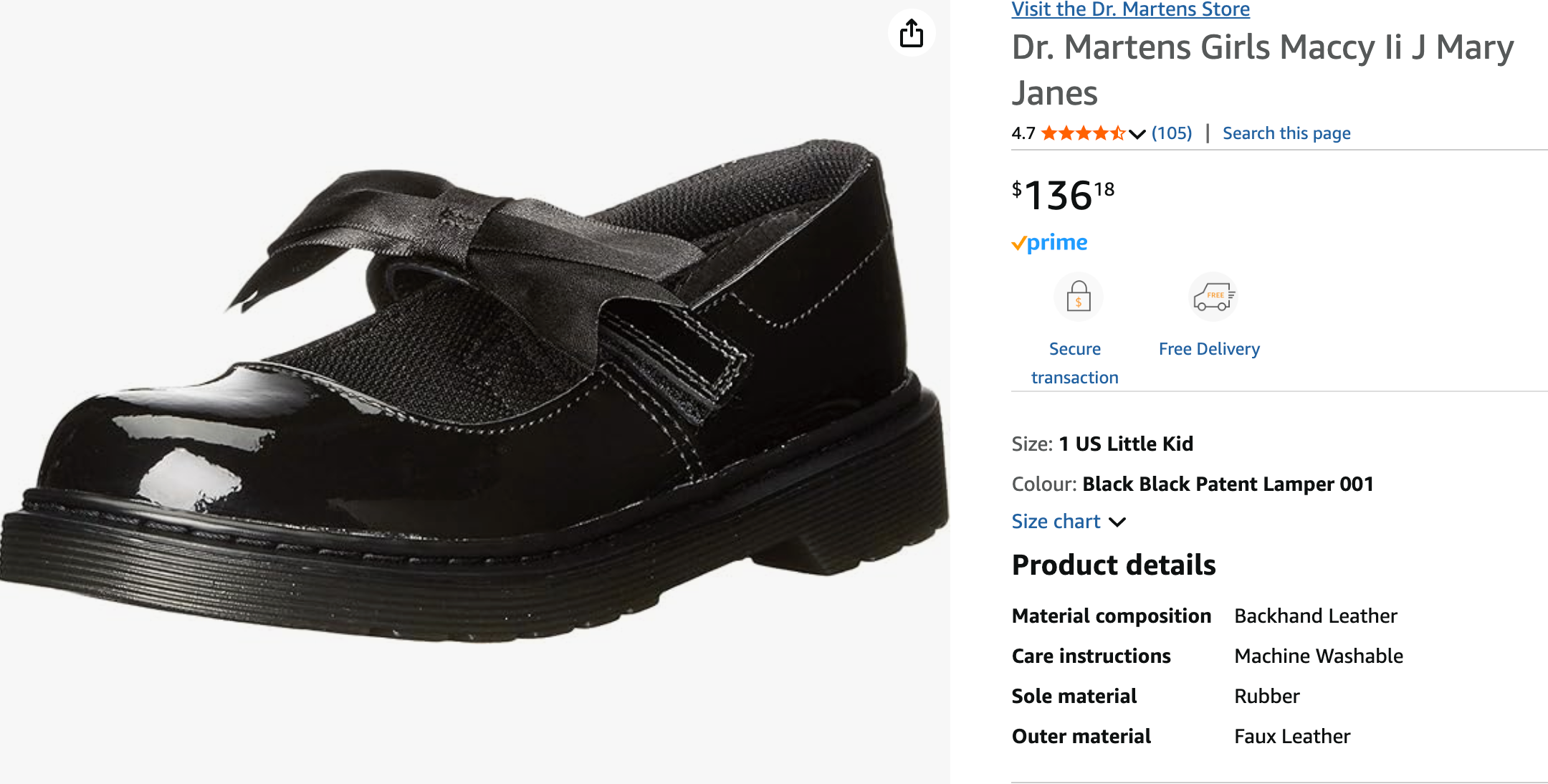Click the Search this page link
Image resolution: width=1548 pixels, height=784 pixels.
click(x=1286, y=133)
